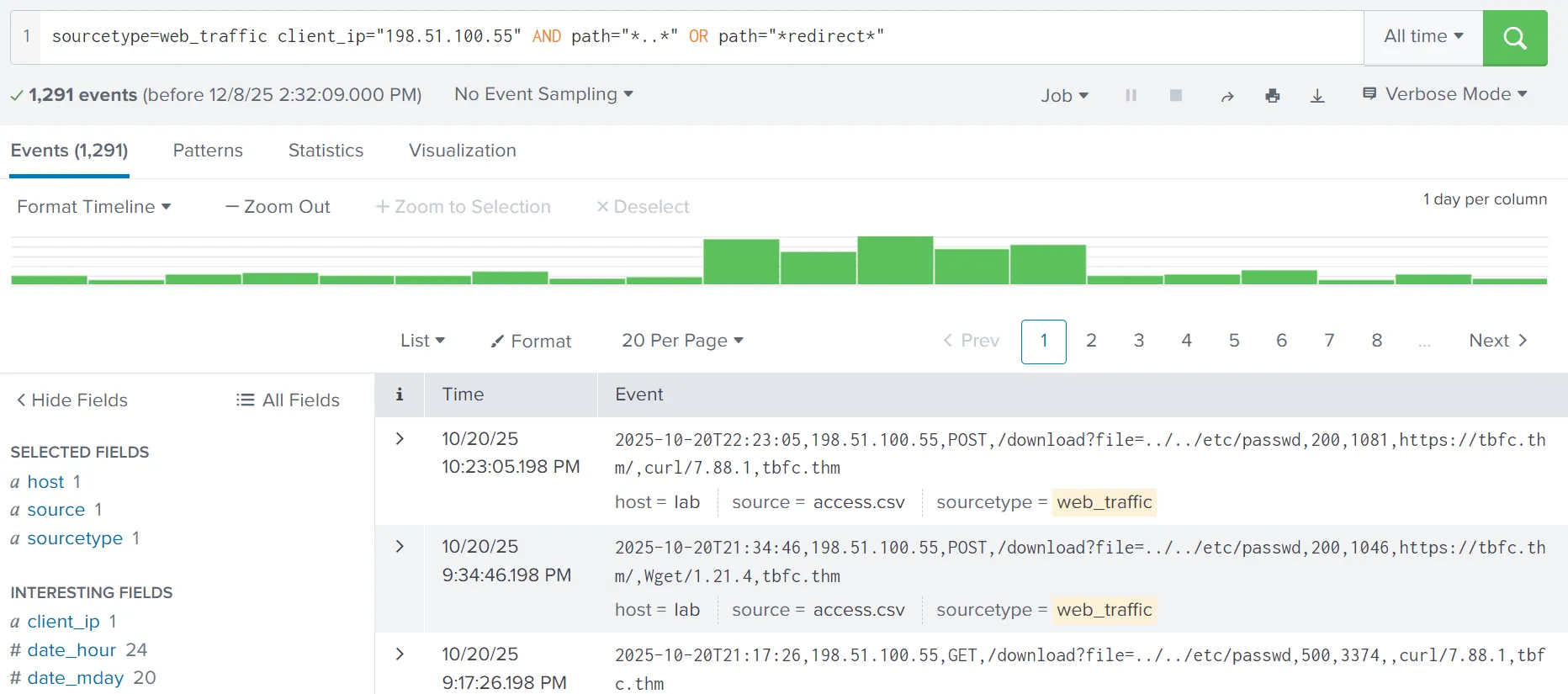Expand the 10:23:05.198 PM event row
Viewport: 1568px width, 694px height.
(x=400, y=439)
